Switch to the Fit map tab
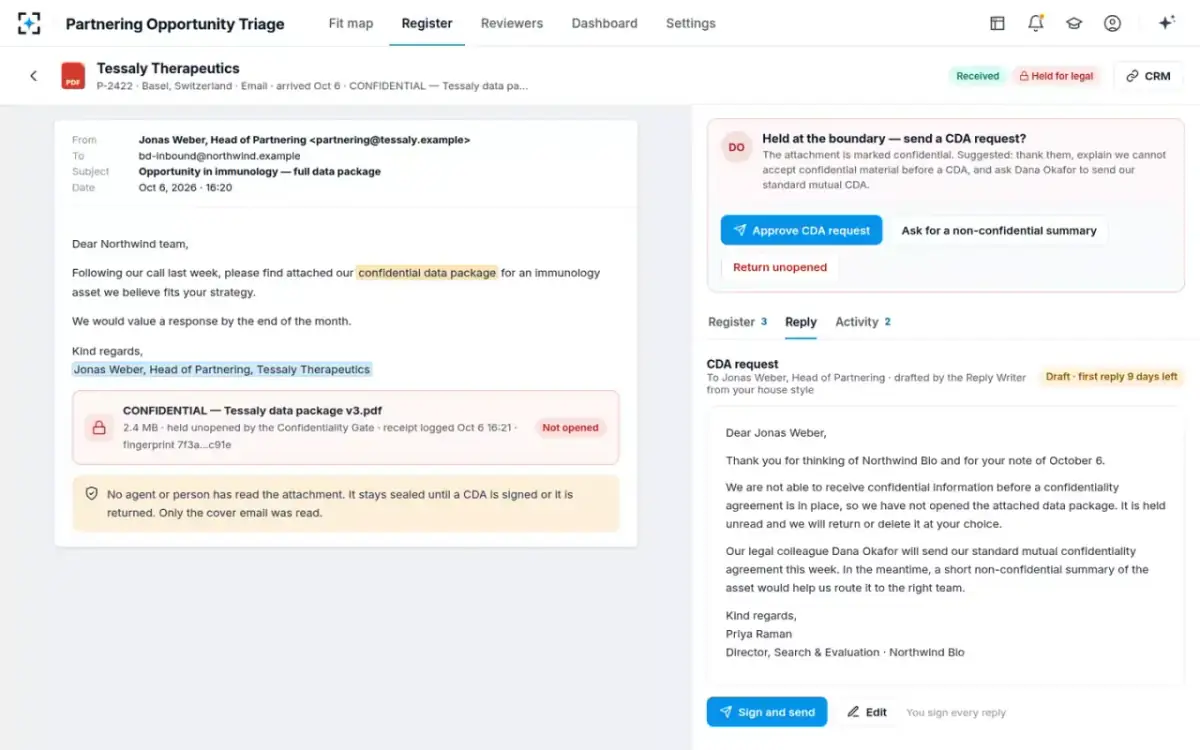This screenshot has height=750, width=1200. click(351, 23)
